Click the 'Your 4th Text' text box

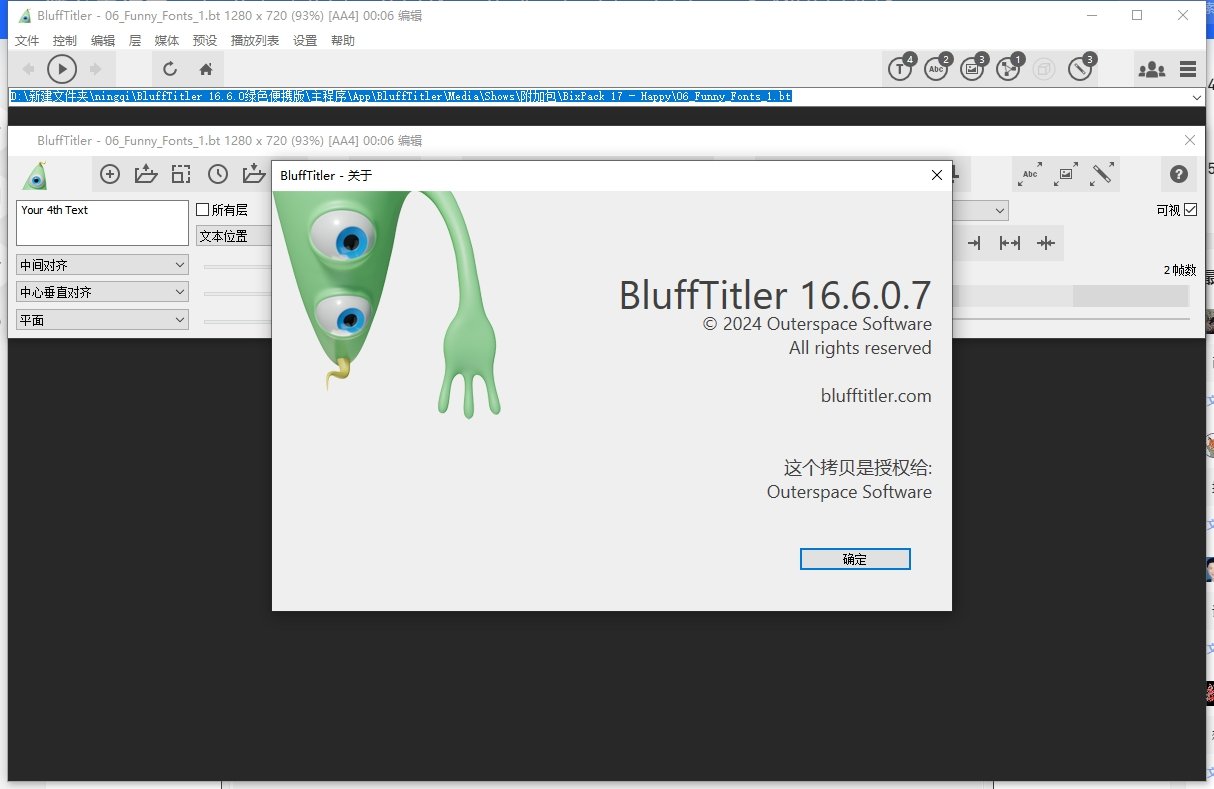point(102,223)
